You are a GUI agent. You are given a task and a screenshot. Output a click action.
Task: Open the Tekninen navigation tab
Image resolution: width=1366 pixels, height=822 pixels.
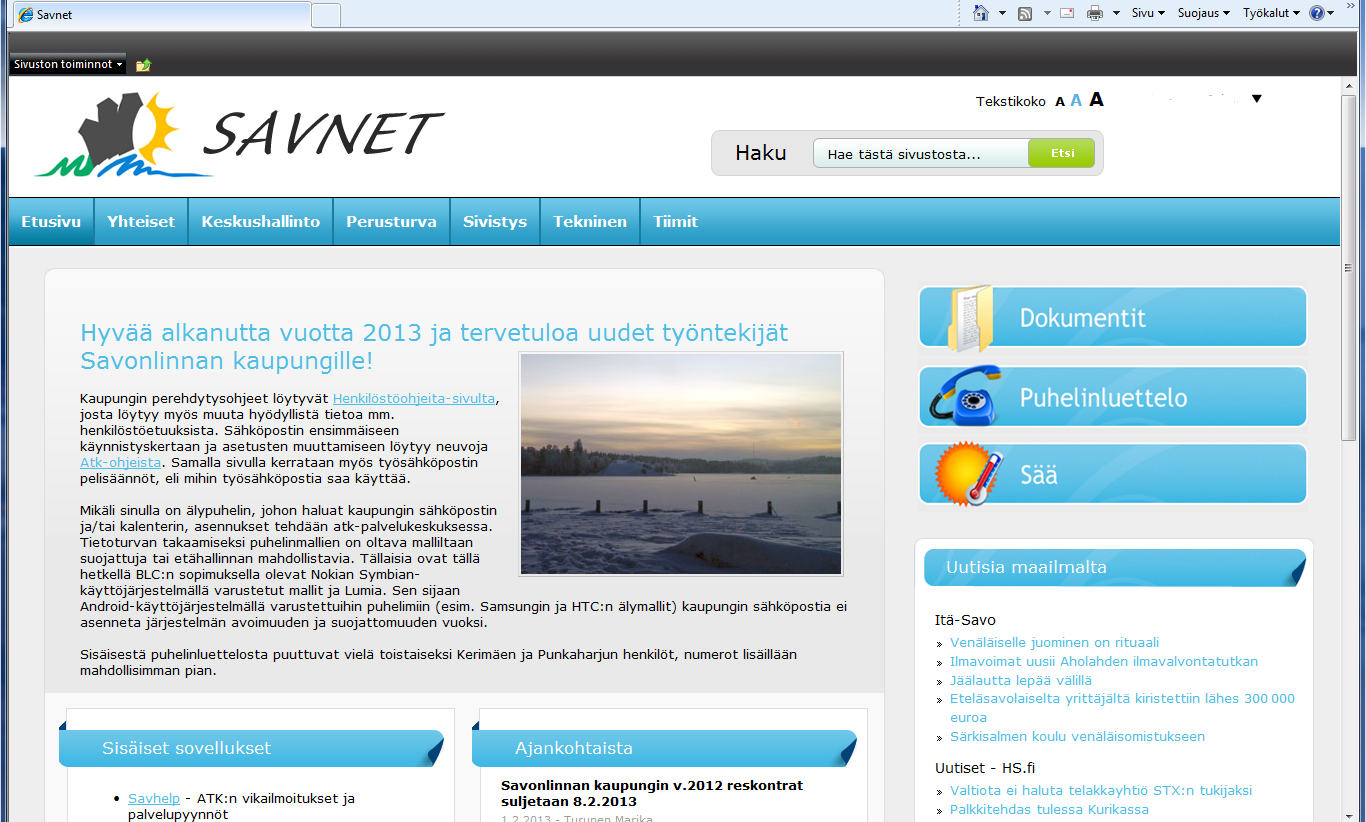pyautogui.click(x=590, y=222)
